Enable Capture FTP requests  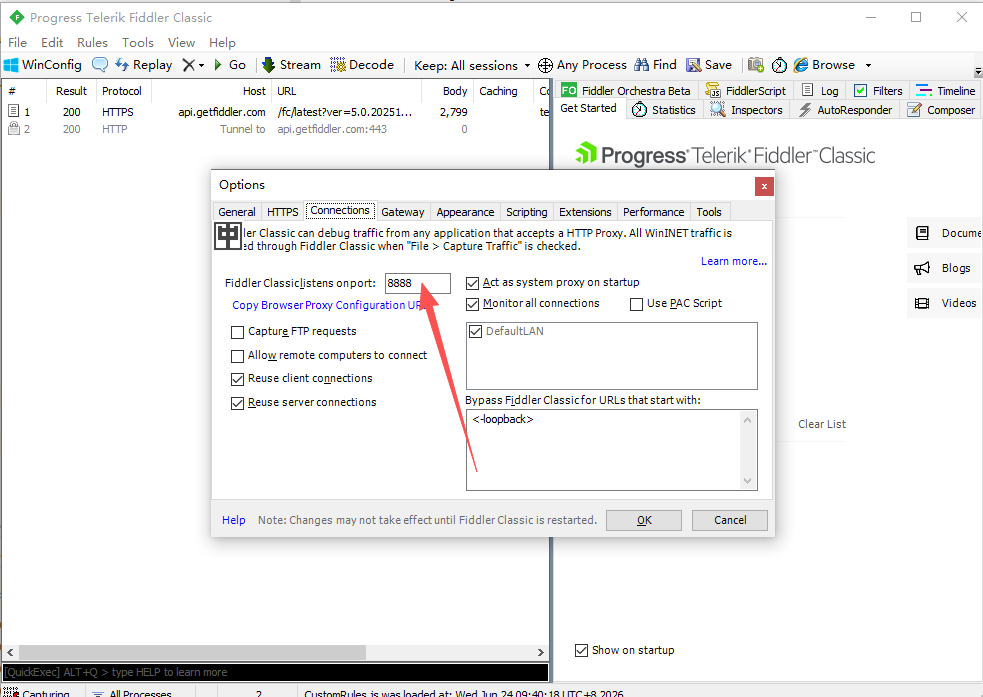[238, 332]
